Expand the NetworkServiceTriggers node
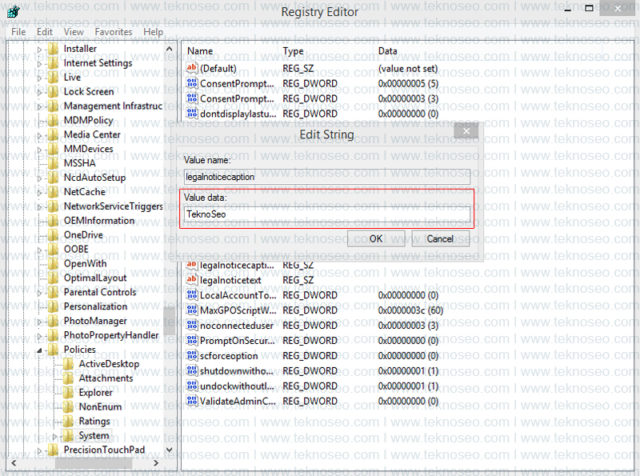 pyautogui.click(x=40, y=207)
